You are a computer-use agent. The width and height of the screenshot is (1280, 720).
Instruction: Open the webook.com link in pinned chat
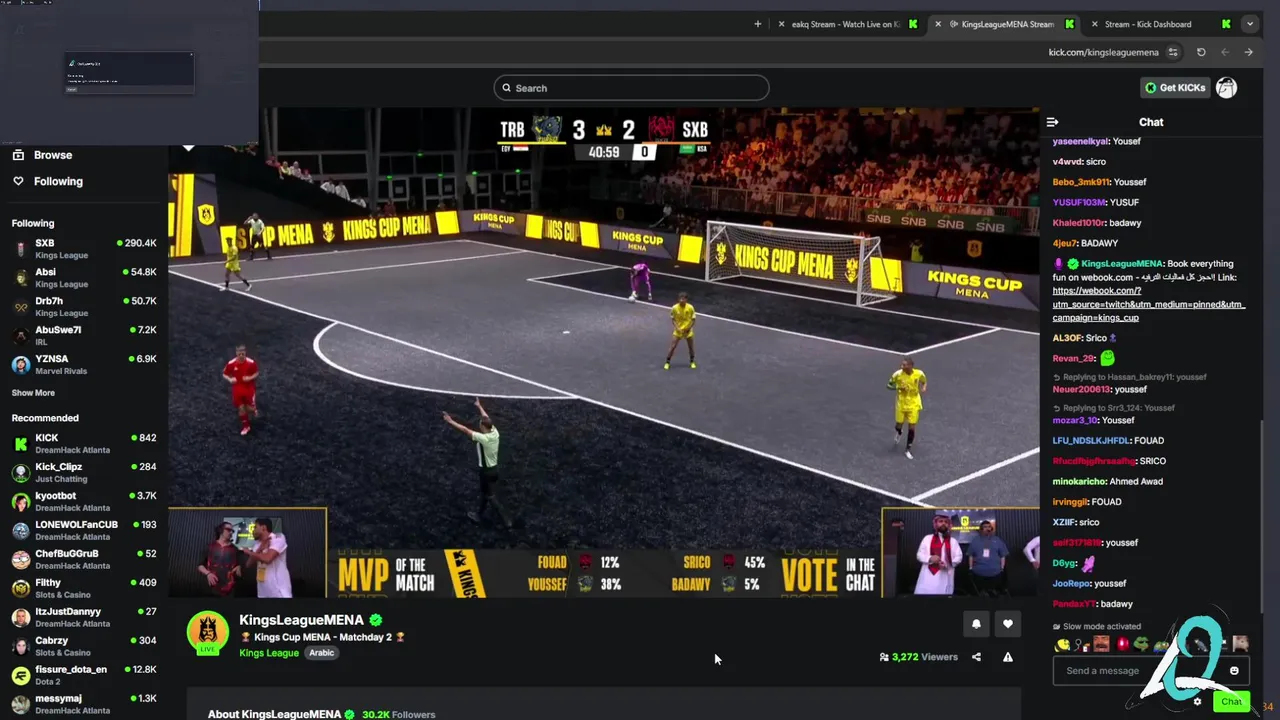pos(1148,304)
